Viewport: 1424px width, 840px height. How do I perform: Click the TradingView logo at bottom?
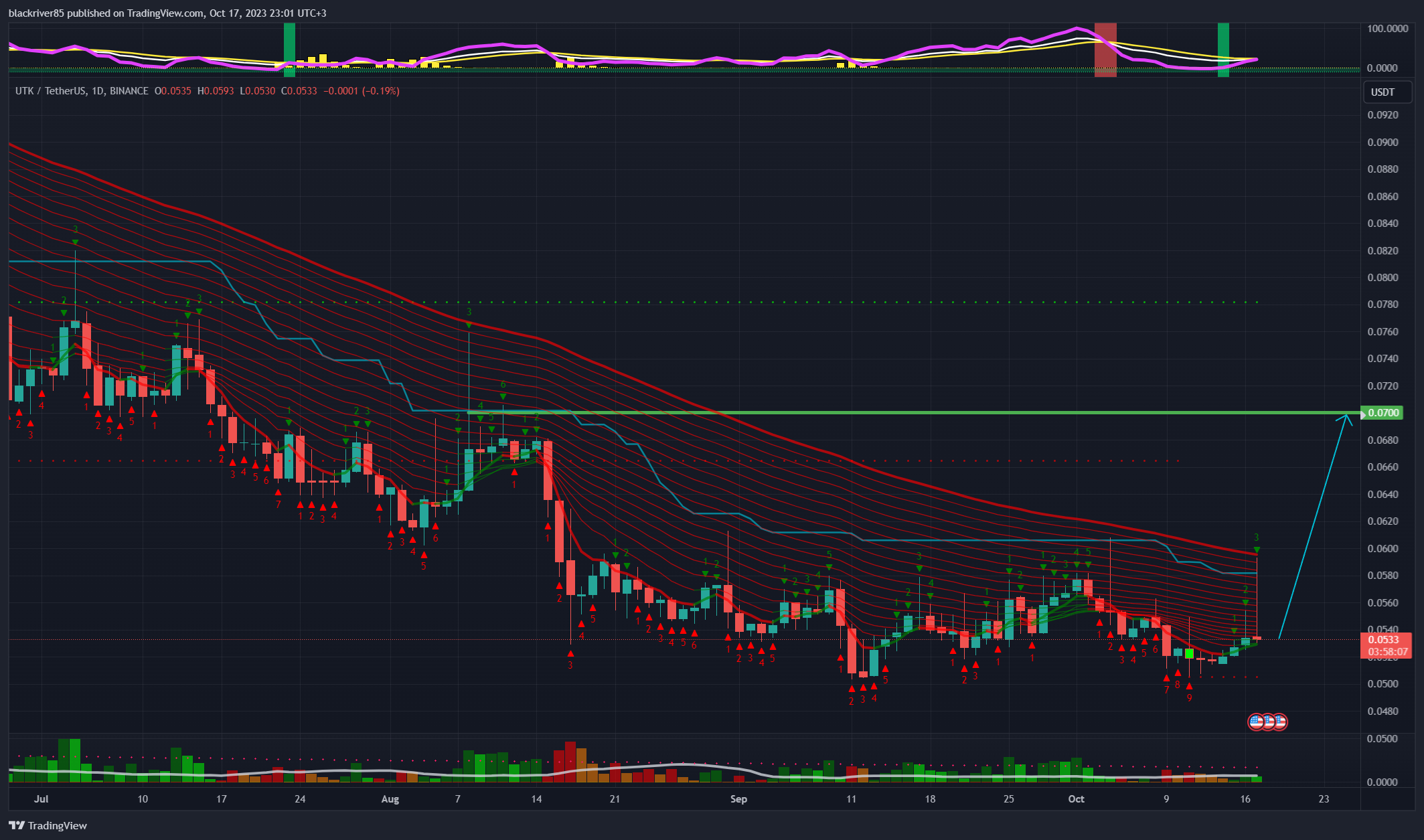tap(48, 825)
